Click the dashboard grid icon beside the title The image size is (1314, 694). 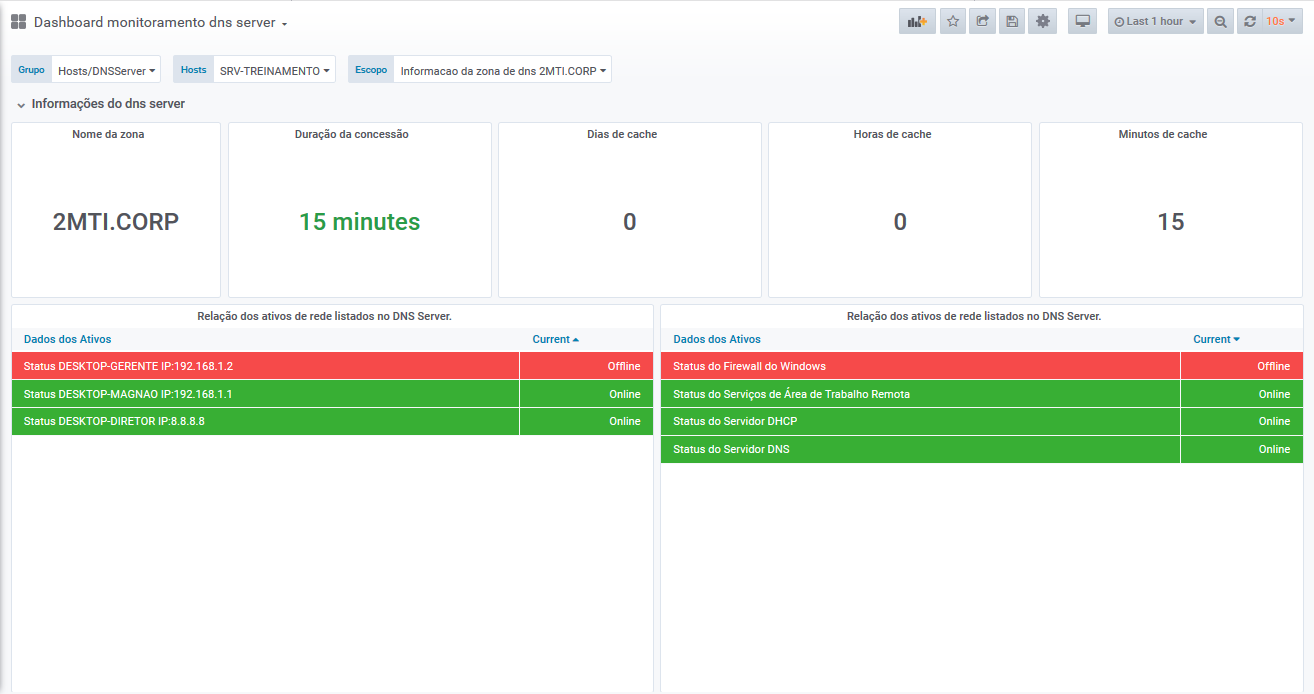(x=18, y=22)
